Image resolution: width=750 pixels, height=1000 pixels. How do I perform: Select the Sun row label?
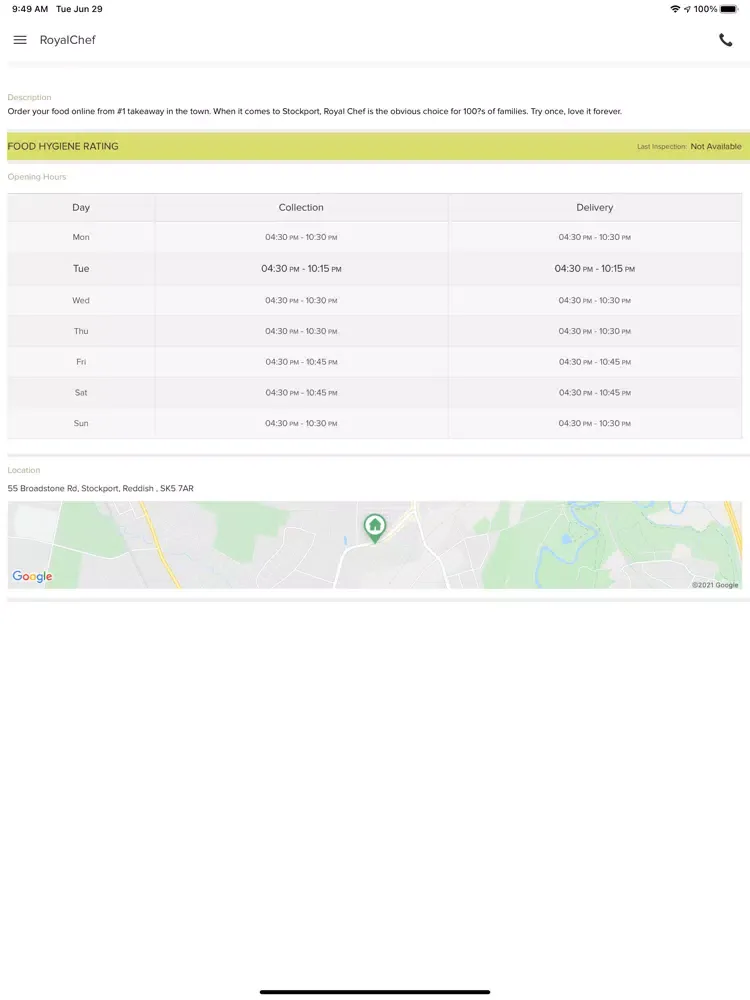point(81,423)
